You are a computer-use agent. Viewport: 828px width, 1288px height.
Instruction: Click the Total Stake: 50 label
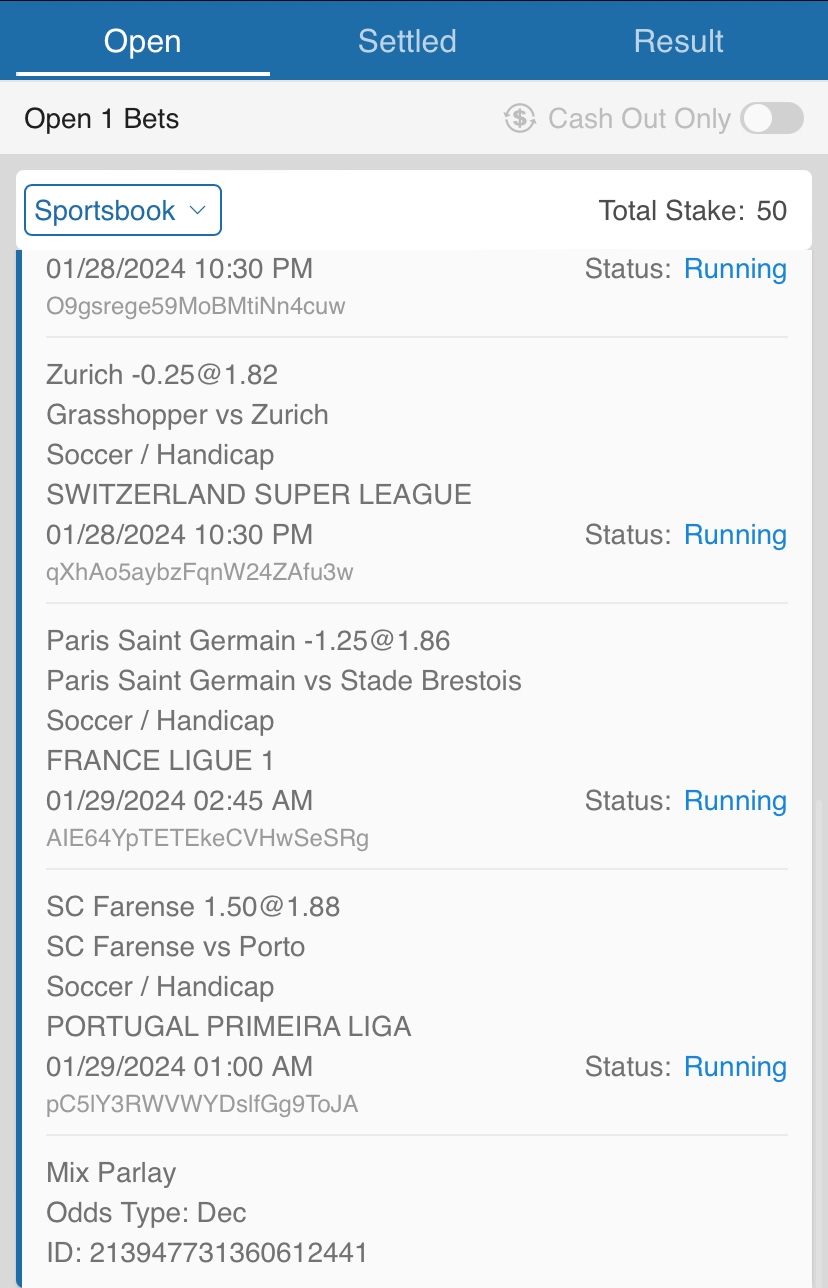pyautogui.click(x=692, y=211)
